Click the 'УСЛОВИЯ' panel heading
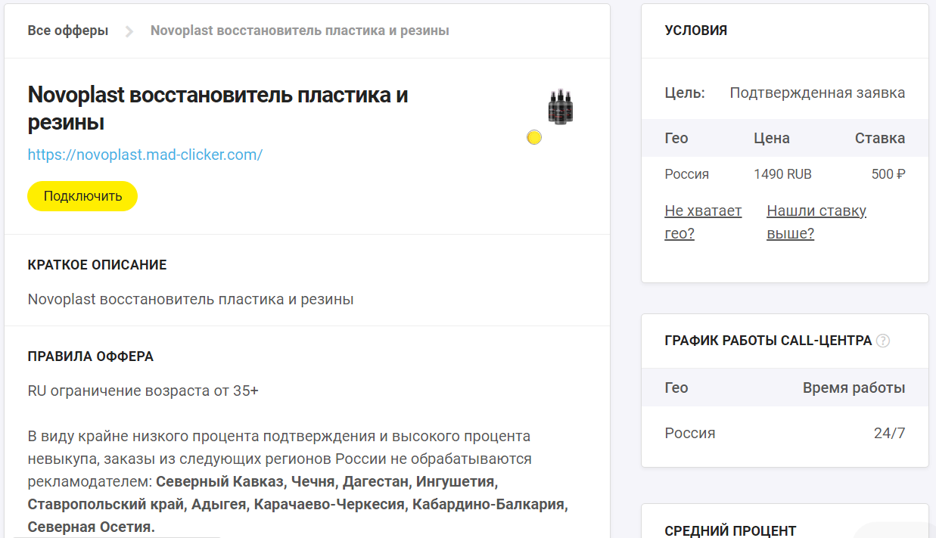 pos(696,30)
